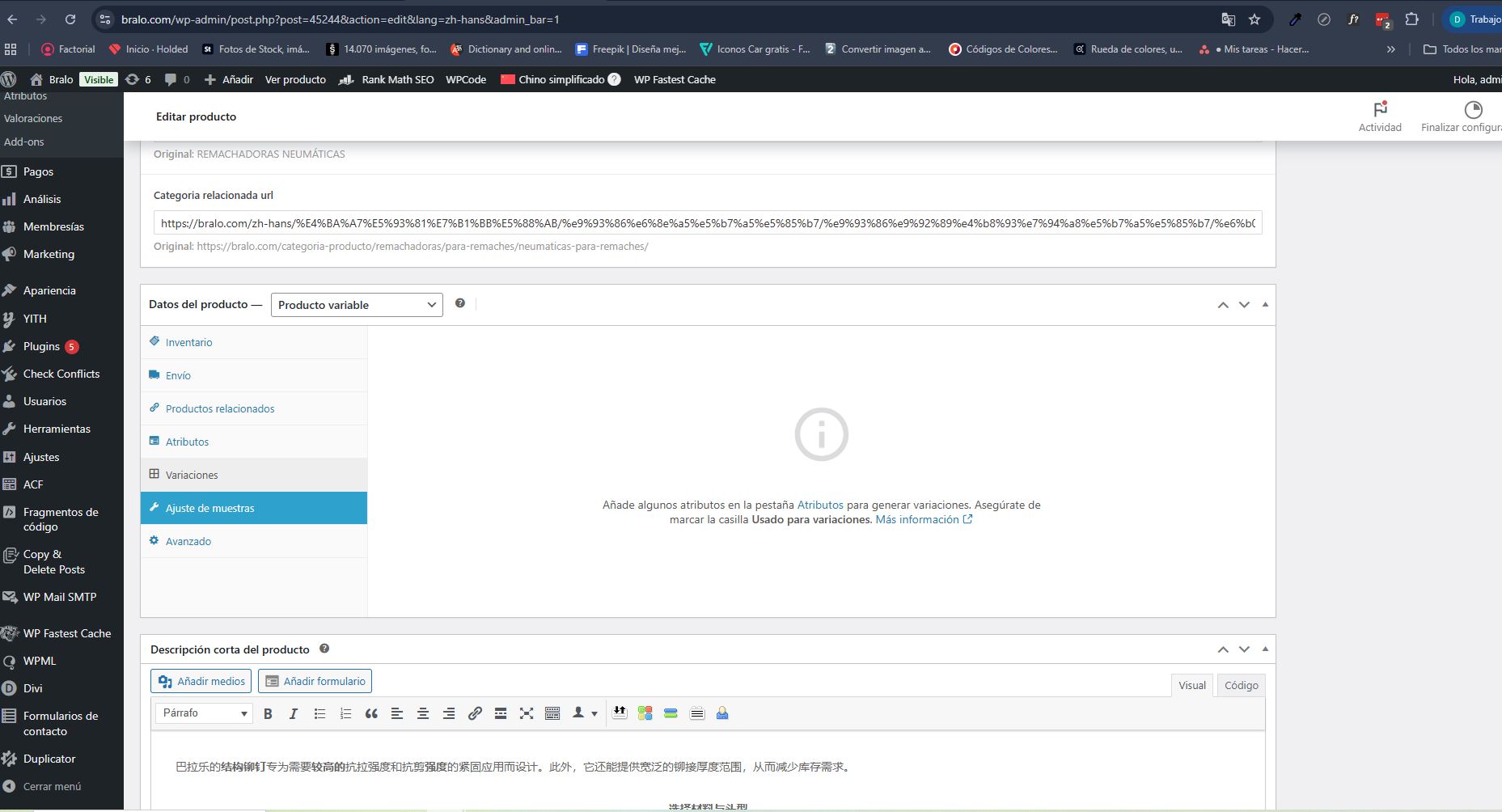
Task: Align text left in the editor toolbar
Action: (x=397, y=713)
